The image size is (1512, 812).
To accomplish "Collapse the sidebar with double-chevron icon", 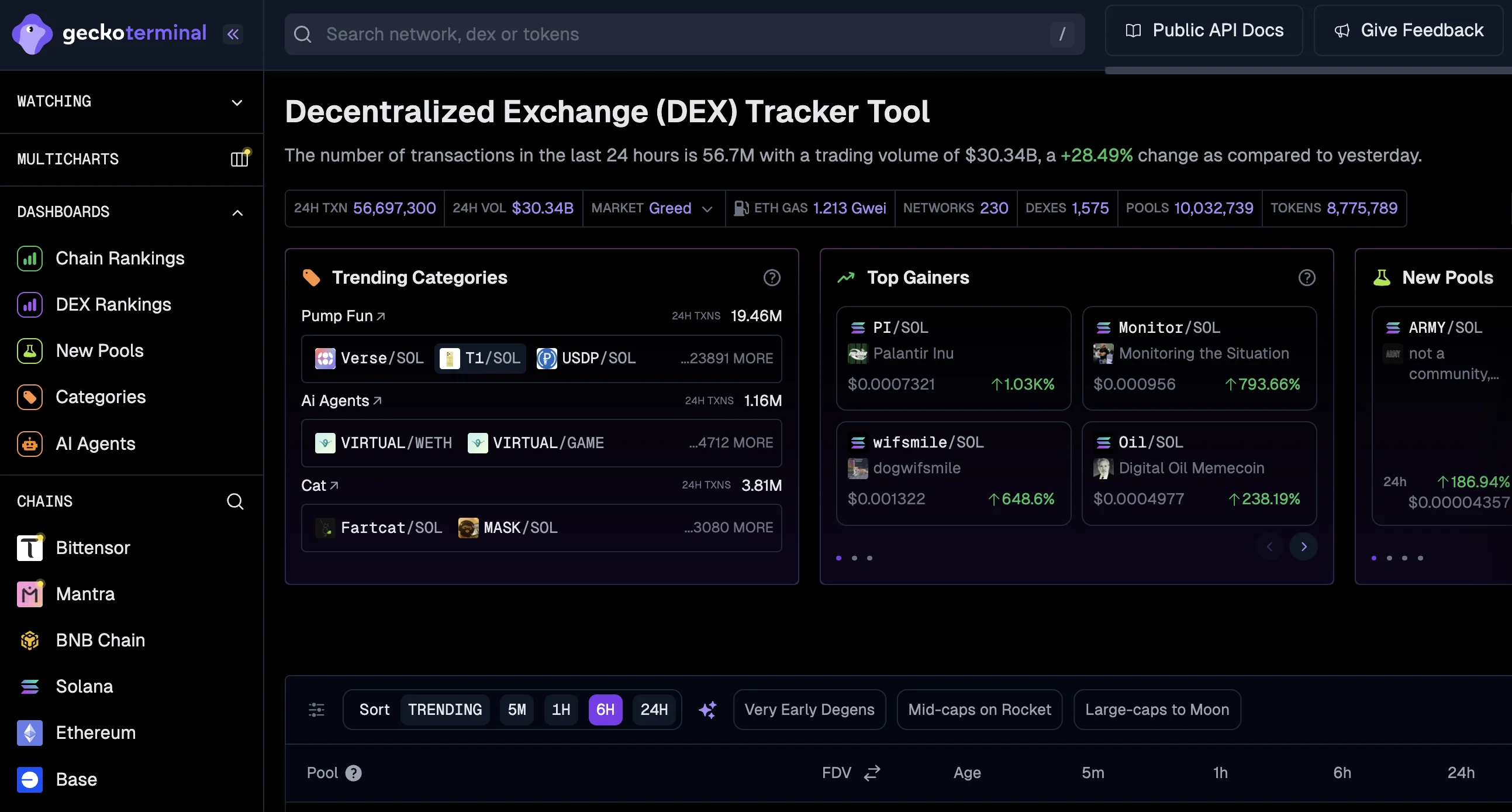I will tap(233, 34).
